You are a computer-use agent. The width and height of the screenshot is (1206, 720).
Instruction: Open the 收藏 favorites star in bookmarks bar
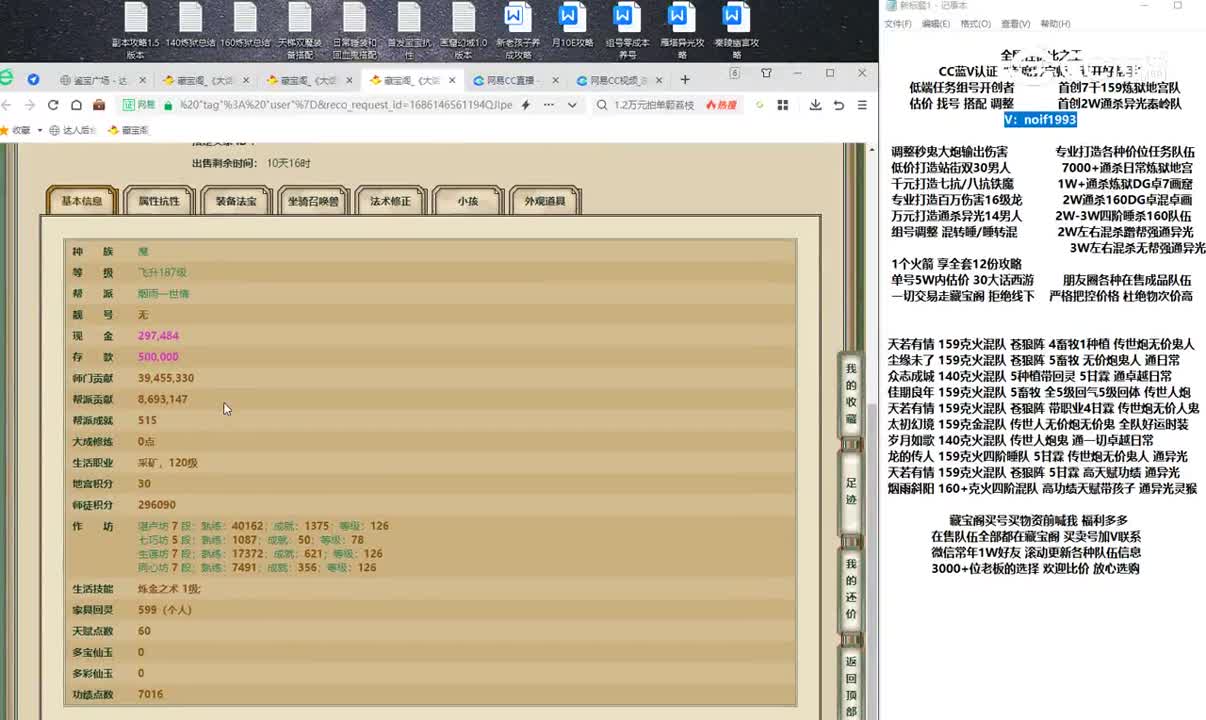(x=16, y=130)
